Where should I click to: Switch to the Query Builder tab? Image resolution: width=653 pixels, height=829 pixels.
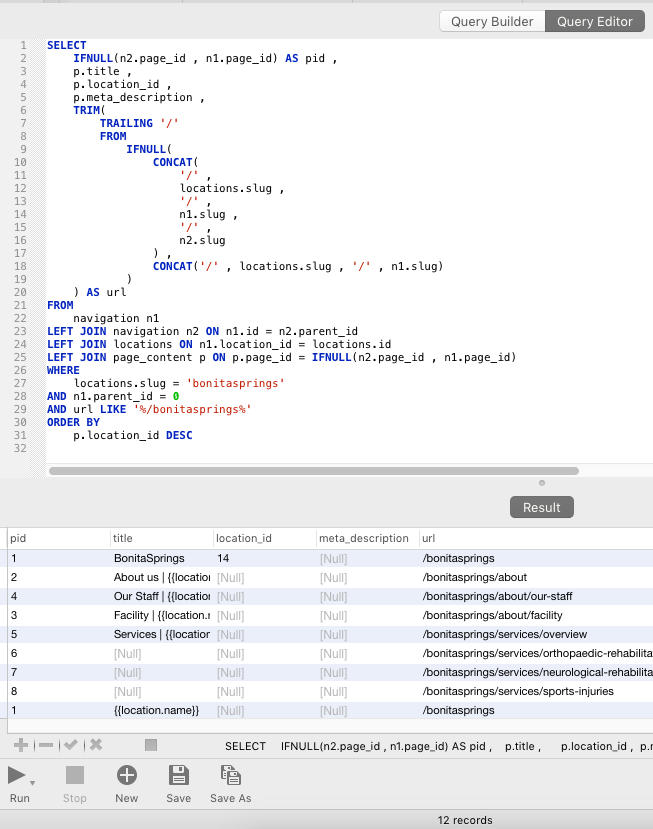[x=492, y=22]
